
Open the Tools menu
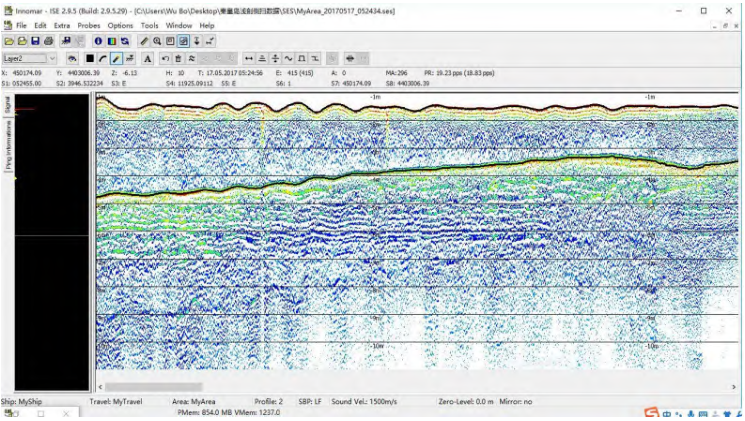point(149,25)
